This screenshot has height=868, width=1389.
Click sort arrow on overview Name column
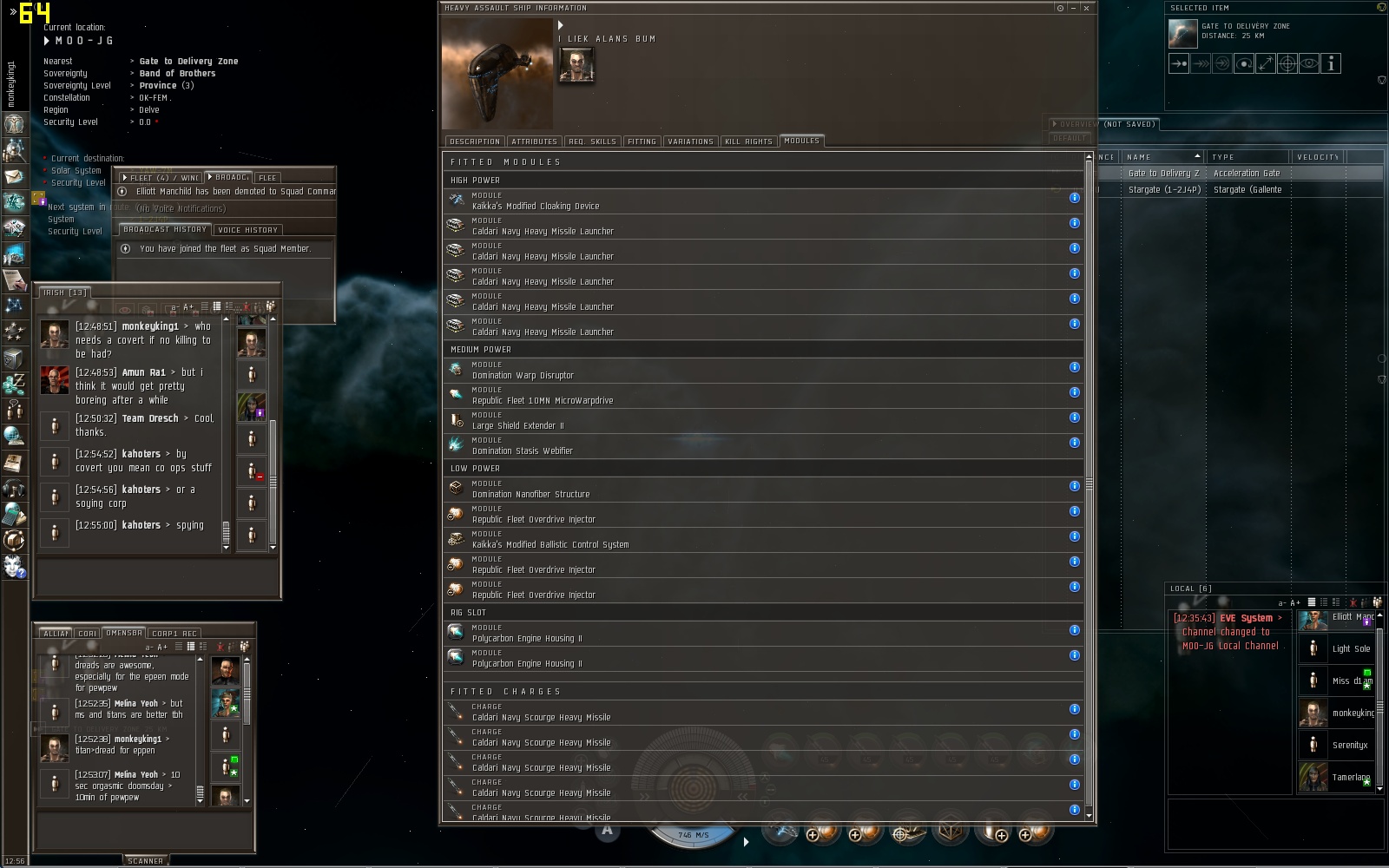coord(1197,156)
